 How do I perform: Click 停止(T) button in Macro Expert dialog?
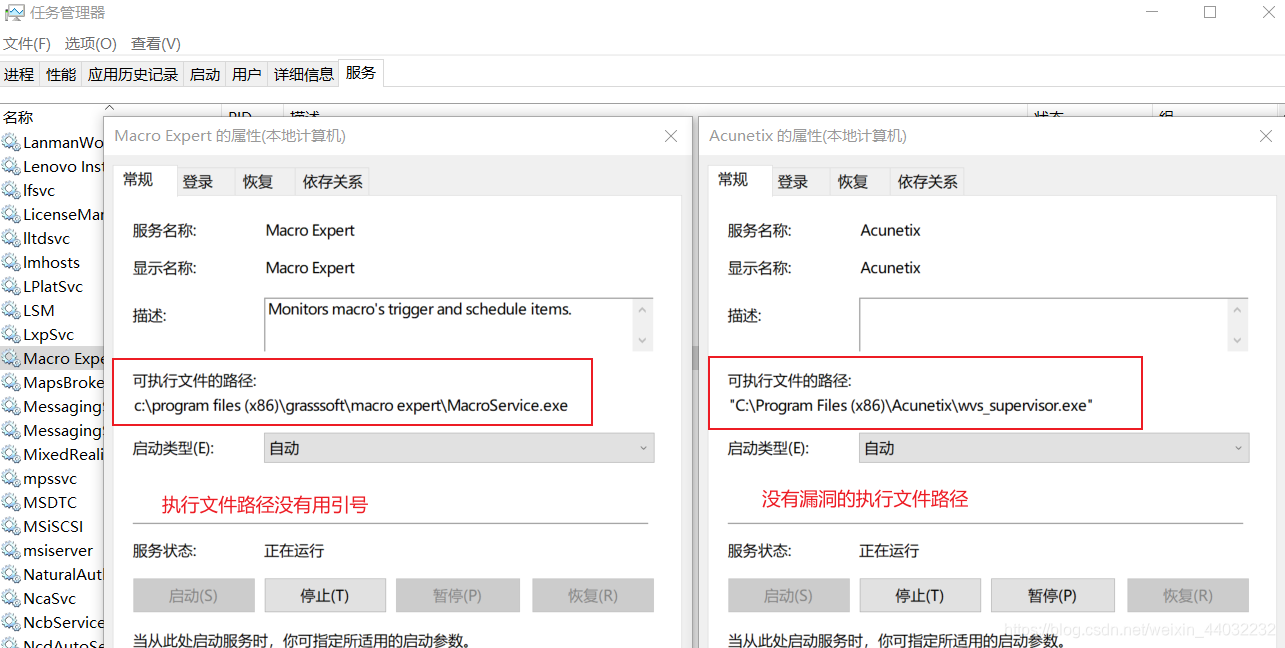(x=325, y=595)
